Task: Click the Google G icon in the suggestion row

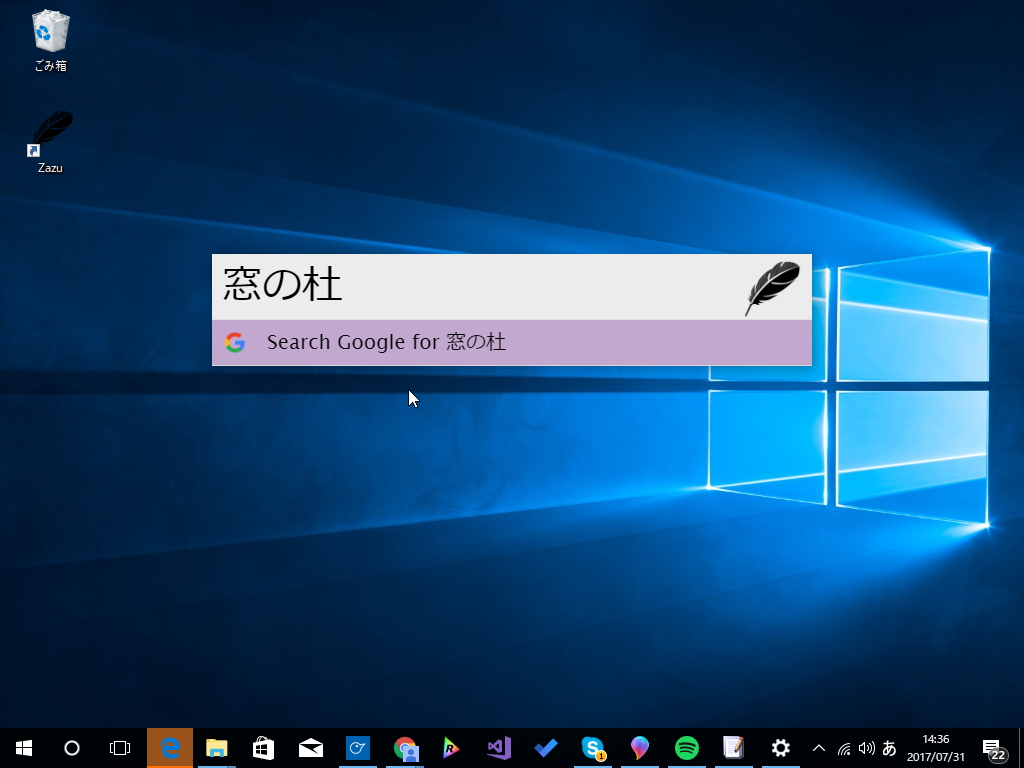Action: tap(236, 342)
